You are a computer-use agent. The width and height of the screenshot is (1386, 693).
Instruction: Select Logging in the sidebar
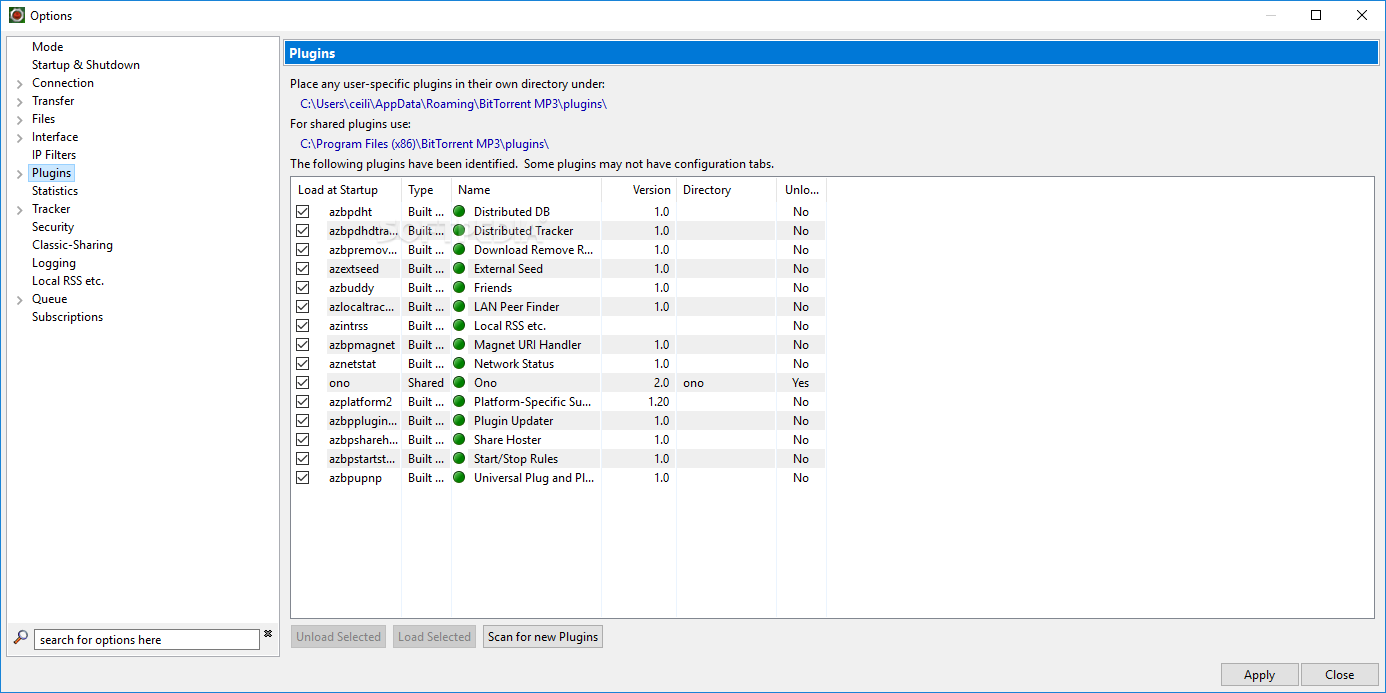click(x=54, y=263)
